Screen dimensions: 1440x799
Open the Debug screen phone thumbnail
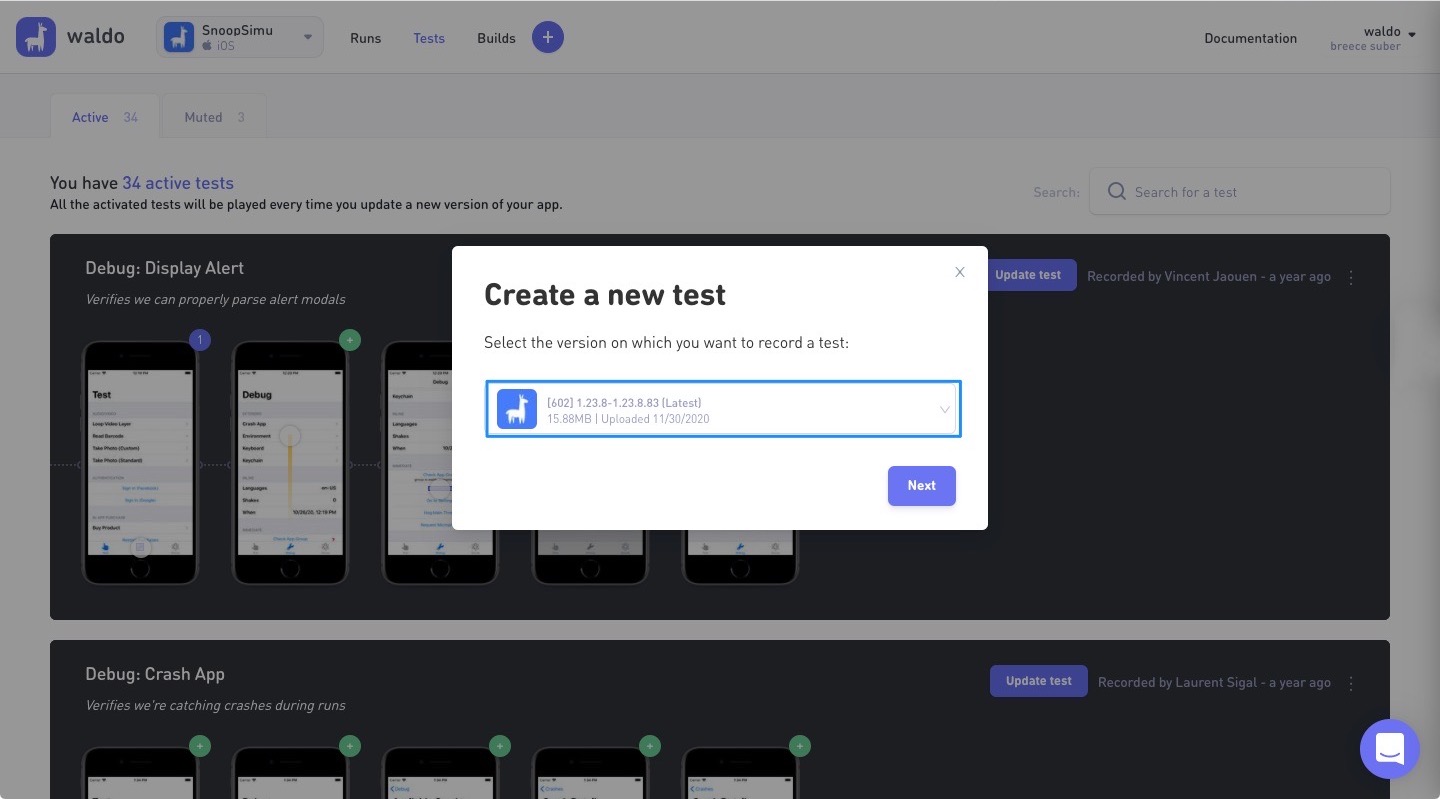[x=290, y=463]
